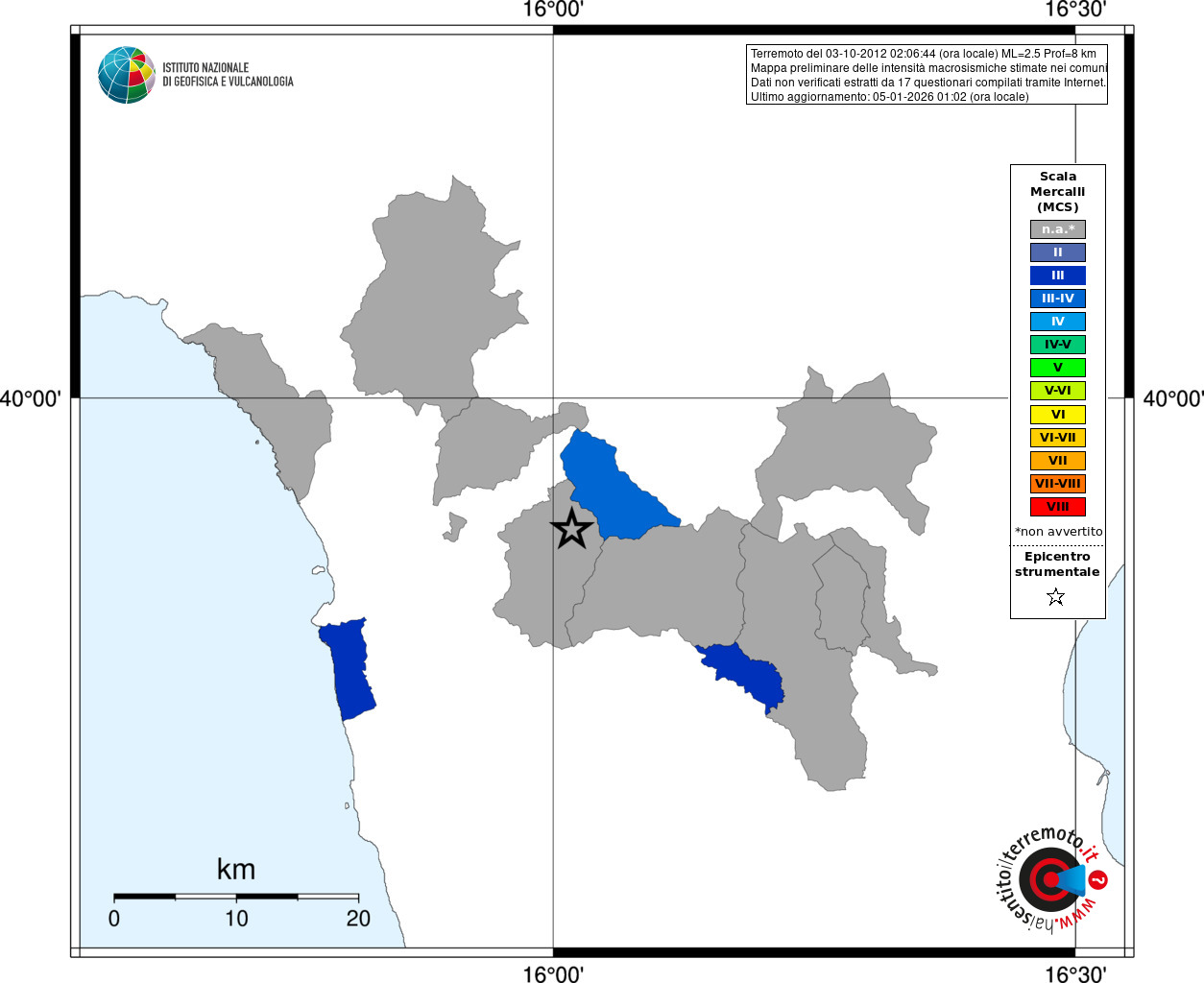Viewport: 1204px width, 983px height.
Task: Click the top '16°00'' longitude label
Action: [x=553, y=11]
